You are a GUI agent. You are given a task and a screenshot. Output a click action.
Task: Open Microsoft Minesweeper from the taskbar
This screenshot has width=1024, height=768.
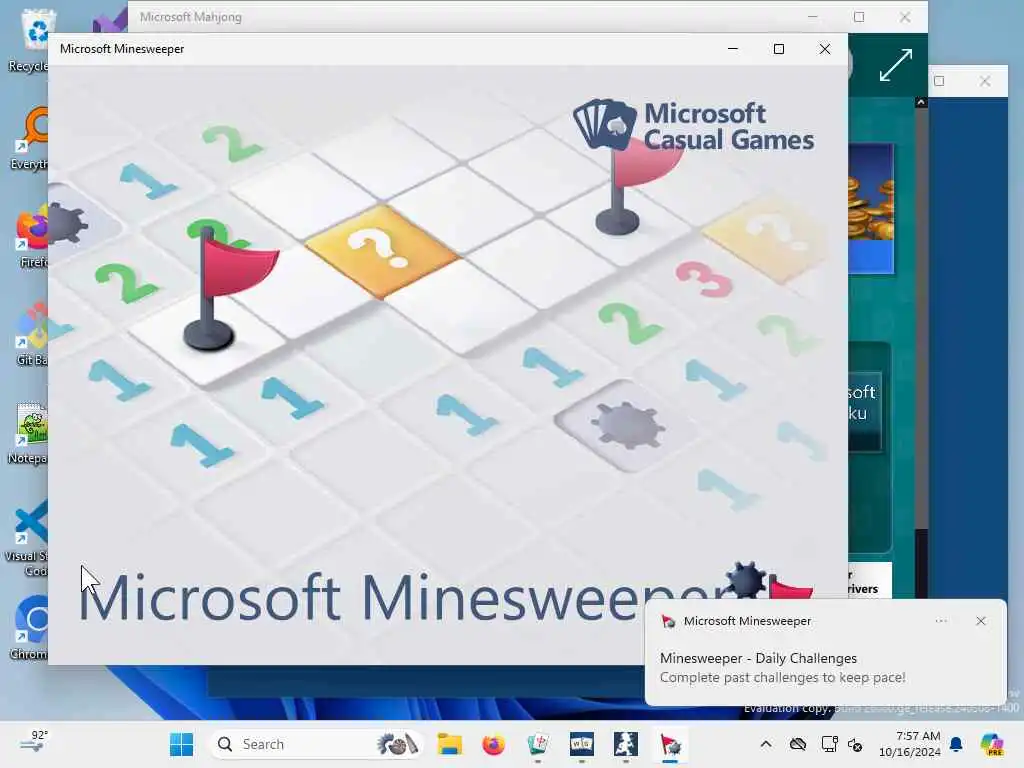click(670, 744)
